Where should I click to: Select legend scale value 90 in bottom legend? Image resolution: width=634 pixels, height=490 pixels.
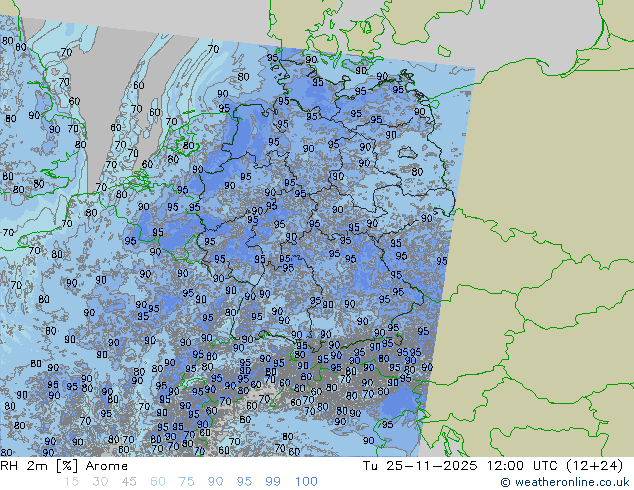point(216,482)
